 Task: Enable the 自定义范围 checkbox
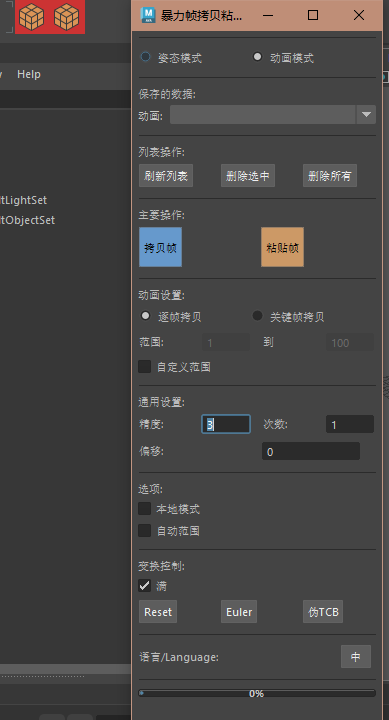point(145,366)
